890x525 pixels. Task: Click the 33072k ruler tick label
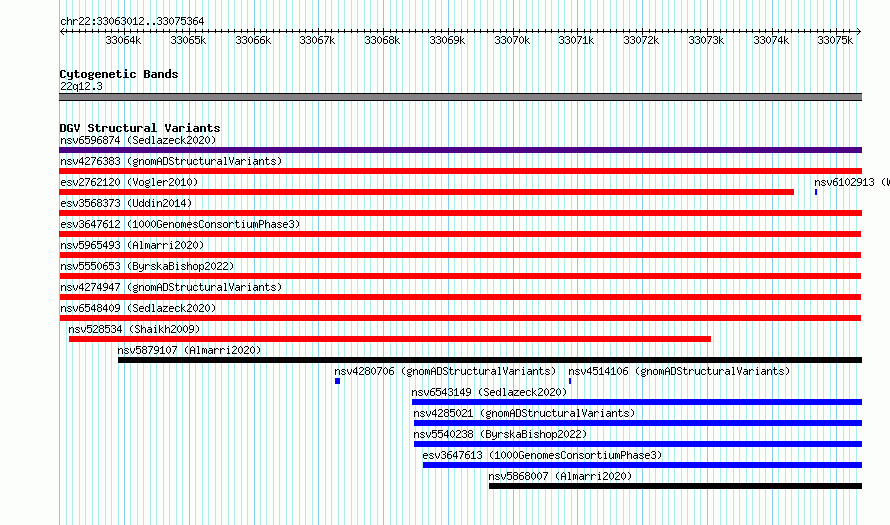pyautogui.click(x=641, y=40)
